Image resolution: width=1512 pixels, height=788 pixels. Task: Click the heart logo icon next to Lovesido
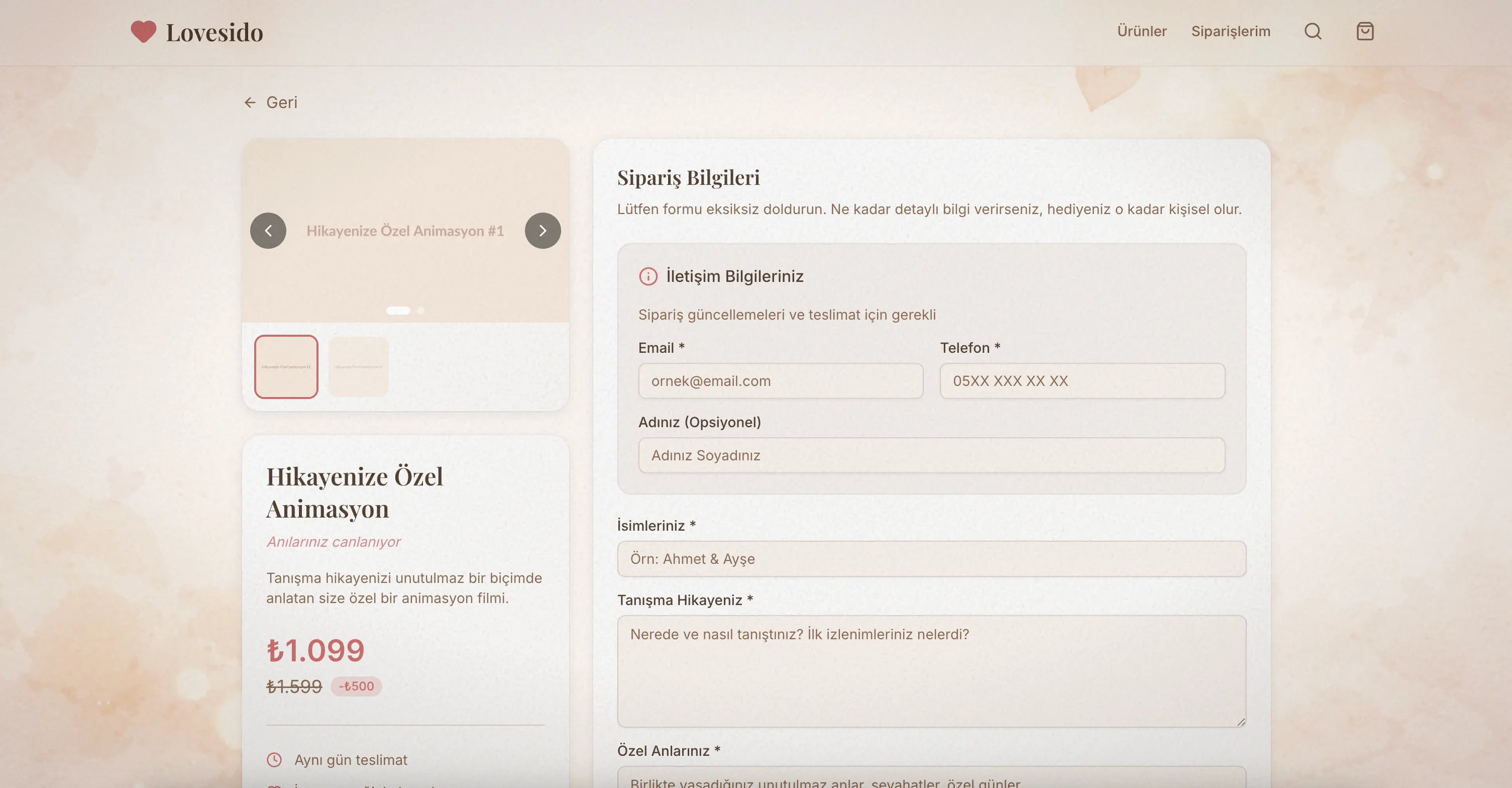(143, 32)
